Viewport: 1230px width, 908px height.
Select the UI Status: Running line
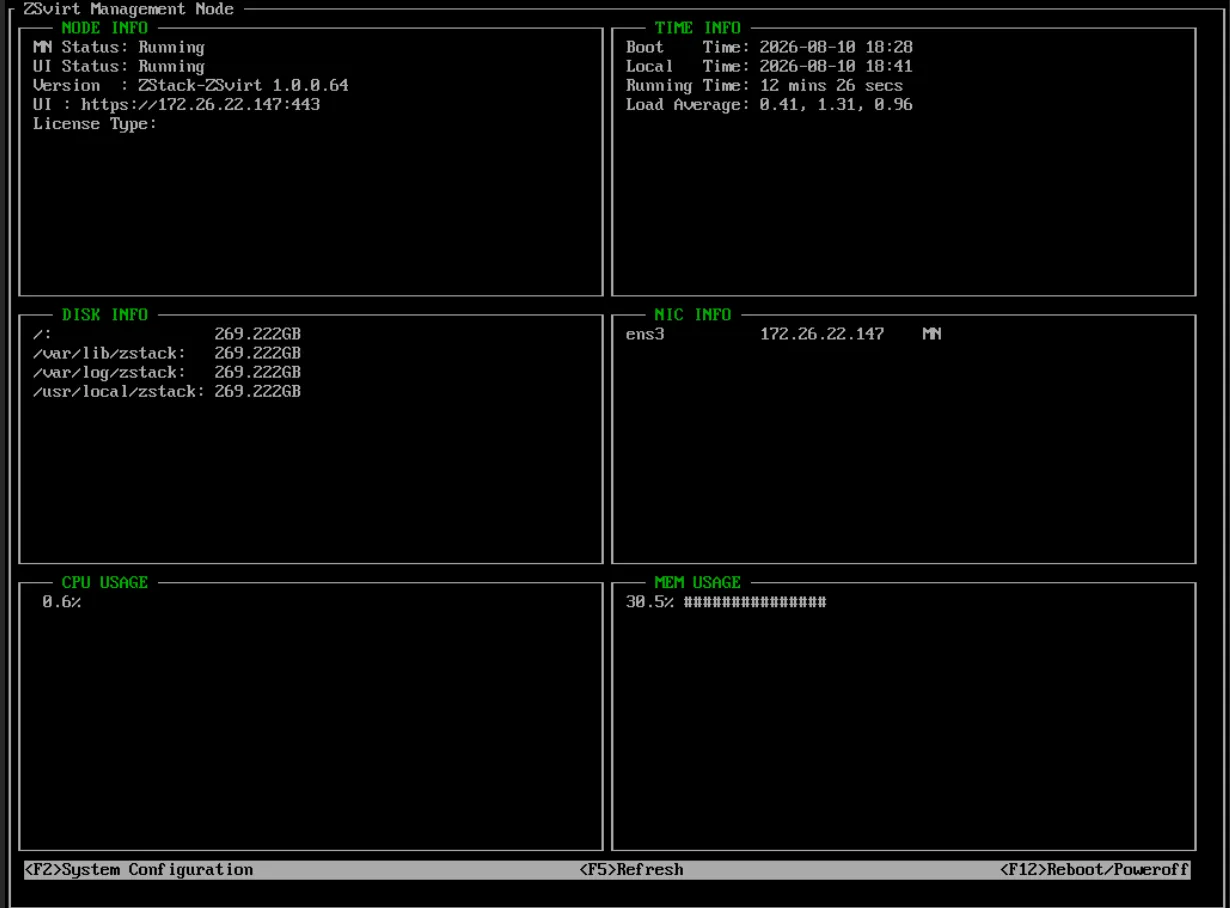click(118, 66)
